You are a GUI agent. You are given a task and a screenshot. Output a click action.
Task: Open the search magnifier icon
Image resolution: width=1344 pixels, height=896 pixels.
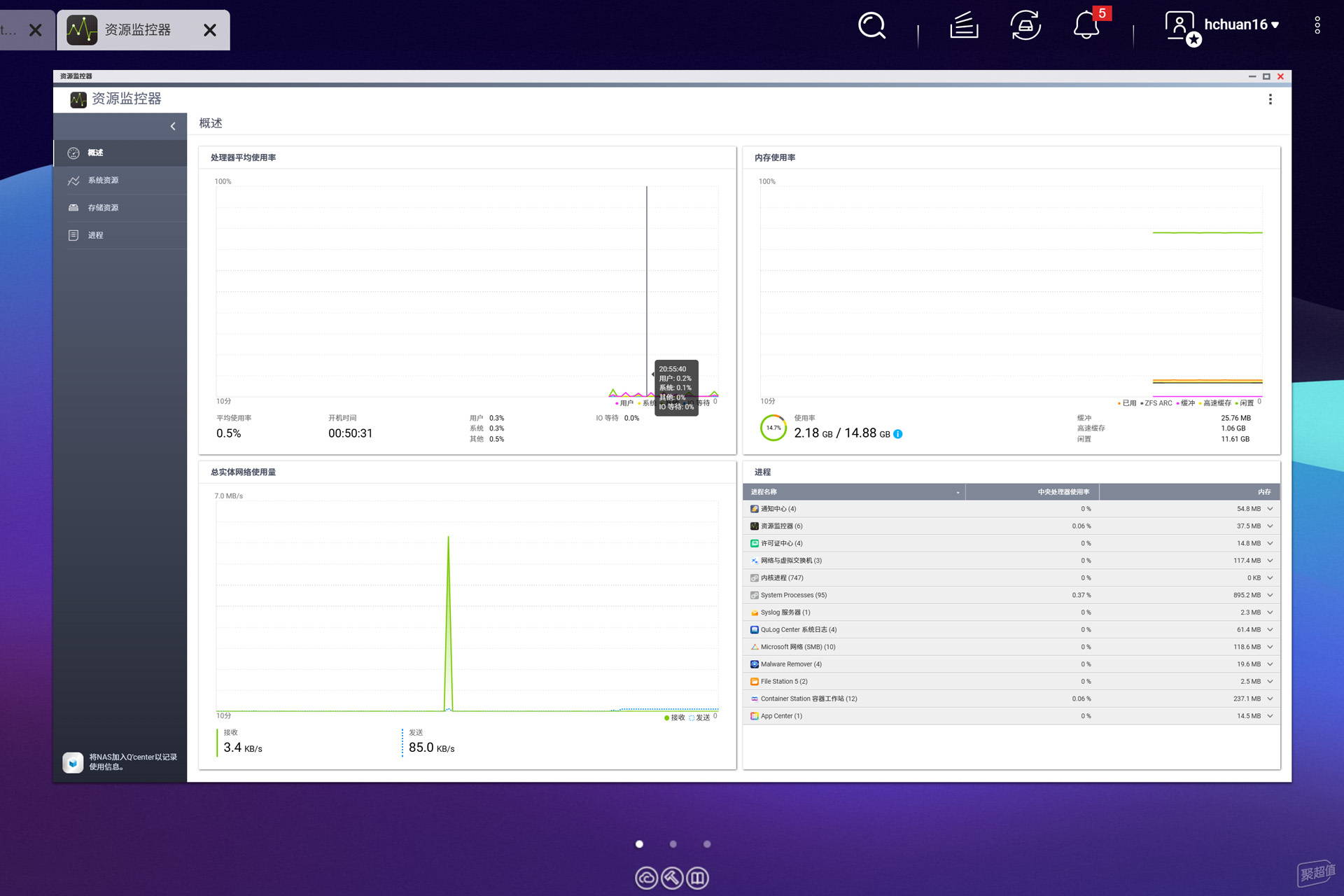[x=872, y=27]
